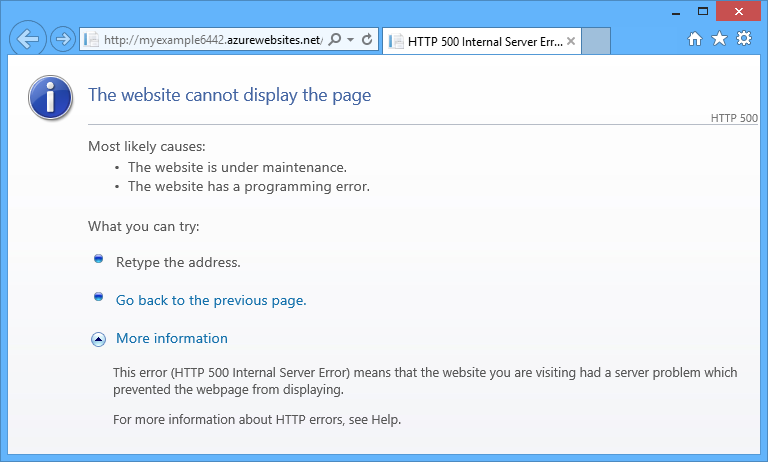Collapse the More information section arrow
Viewport: 768px width, 462px height.
point(98,339)
